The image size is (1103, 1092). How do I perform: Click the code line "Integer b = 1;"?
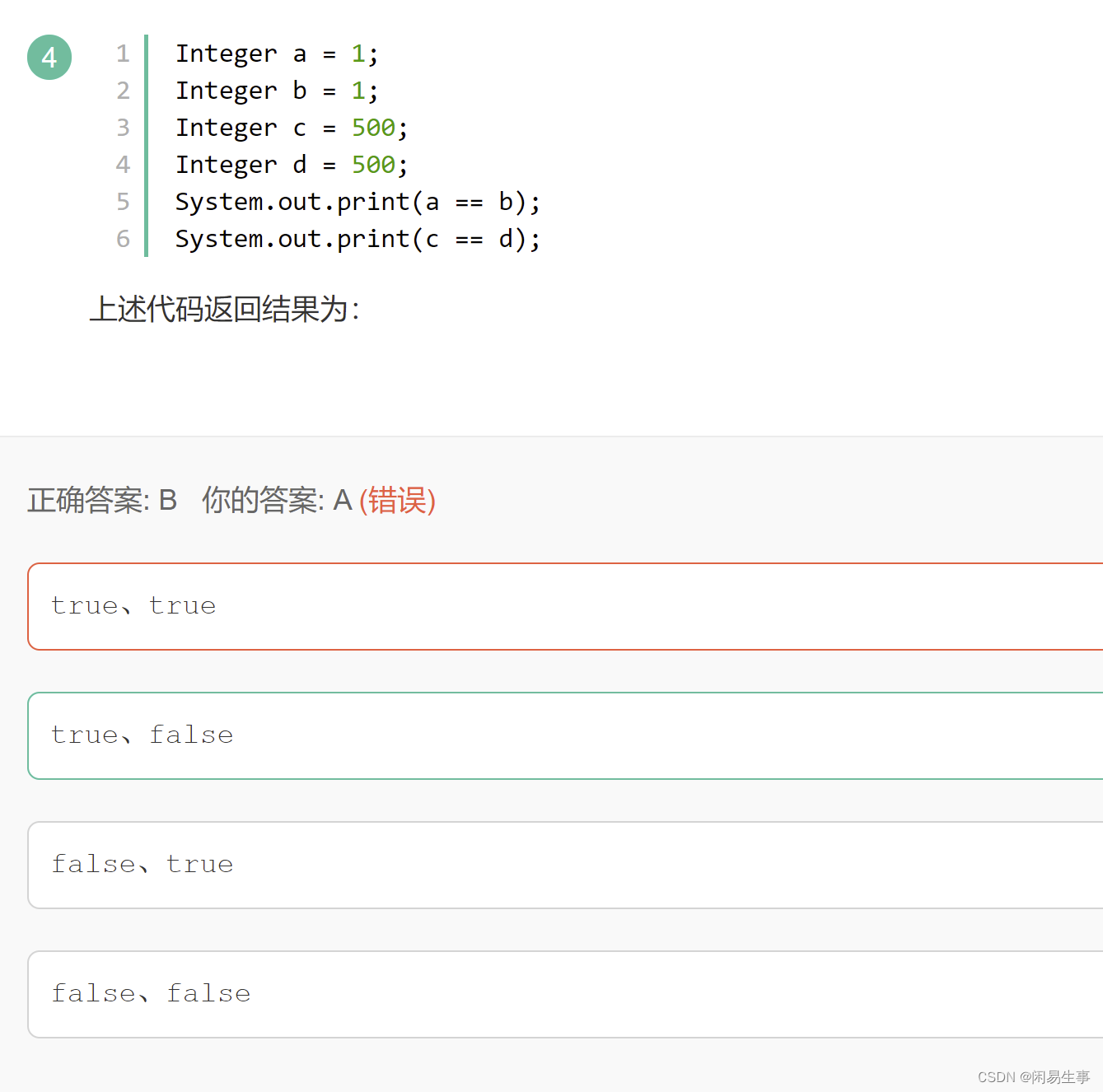pyautogui.click(x=277, y=91)
